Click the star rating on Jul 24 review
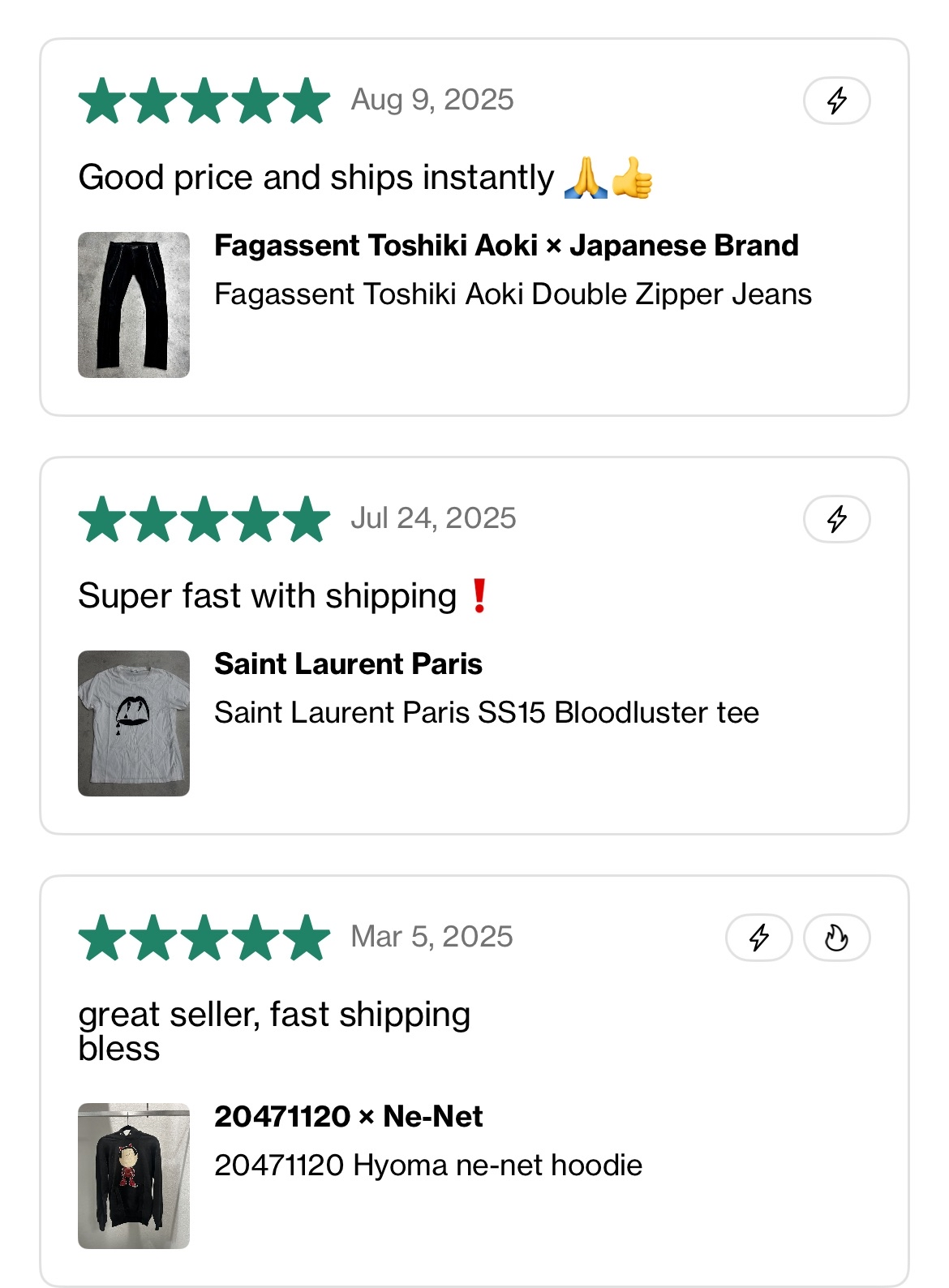The image size is (949, 1288). point(204,519)
